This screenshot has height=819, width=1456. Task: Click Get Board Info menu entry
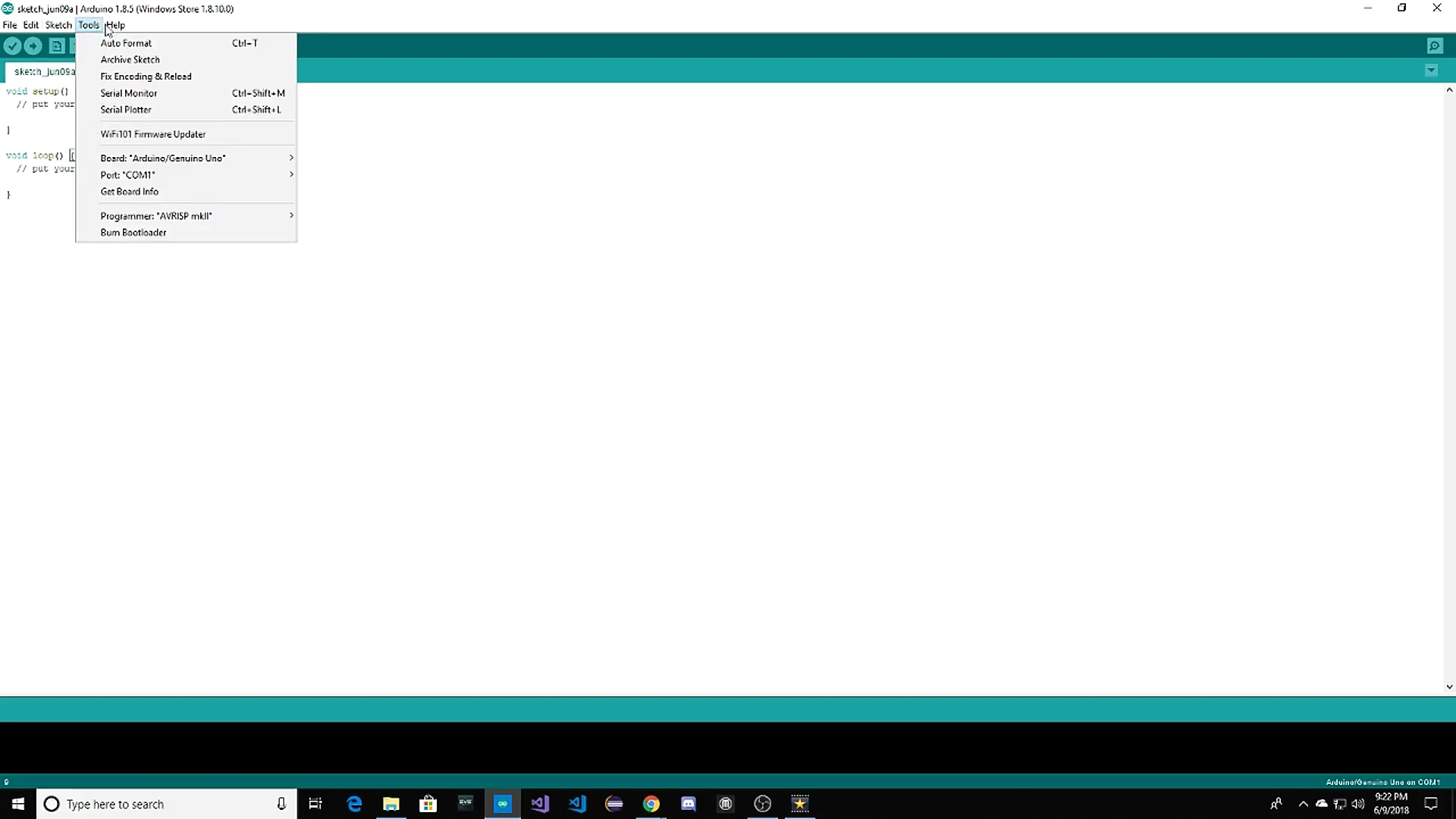pos(130,192)
